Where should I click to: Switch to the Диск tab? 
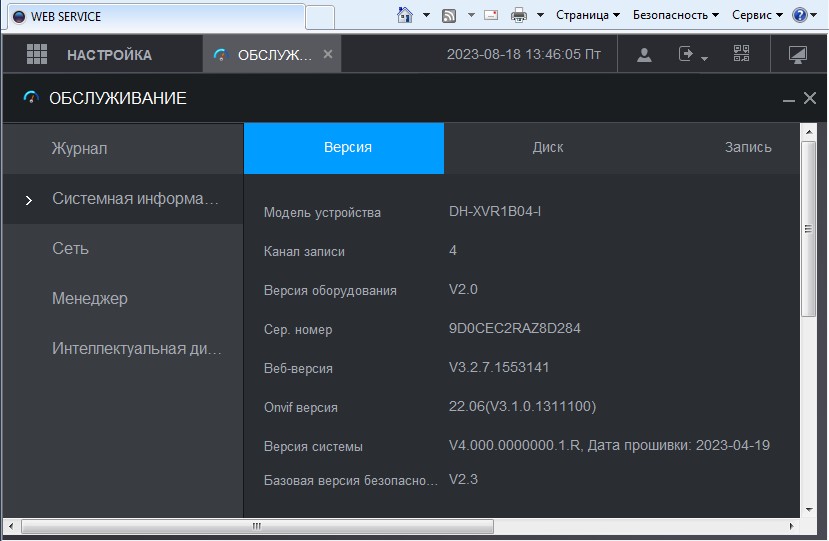point(547,147)
